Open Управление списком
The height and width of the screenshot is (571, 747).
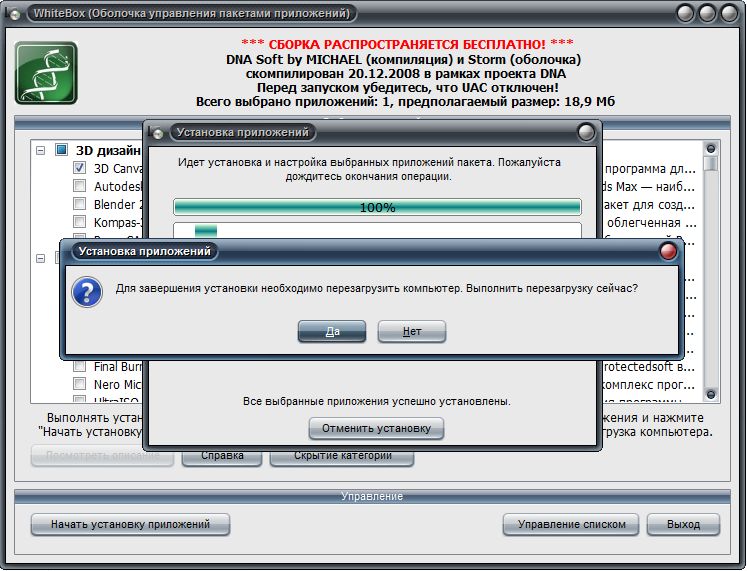pos(571,524)
